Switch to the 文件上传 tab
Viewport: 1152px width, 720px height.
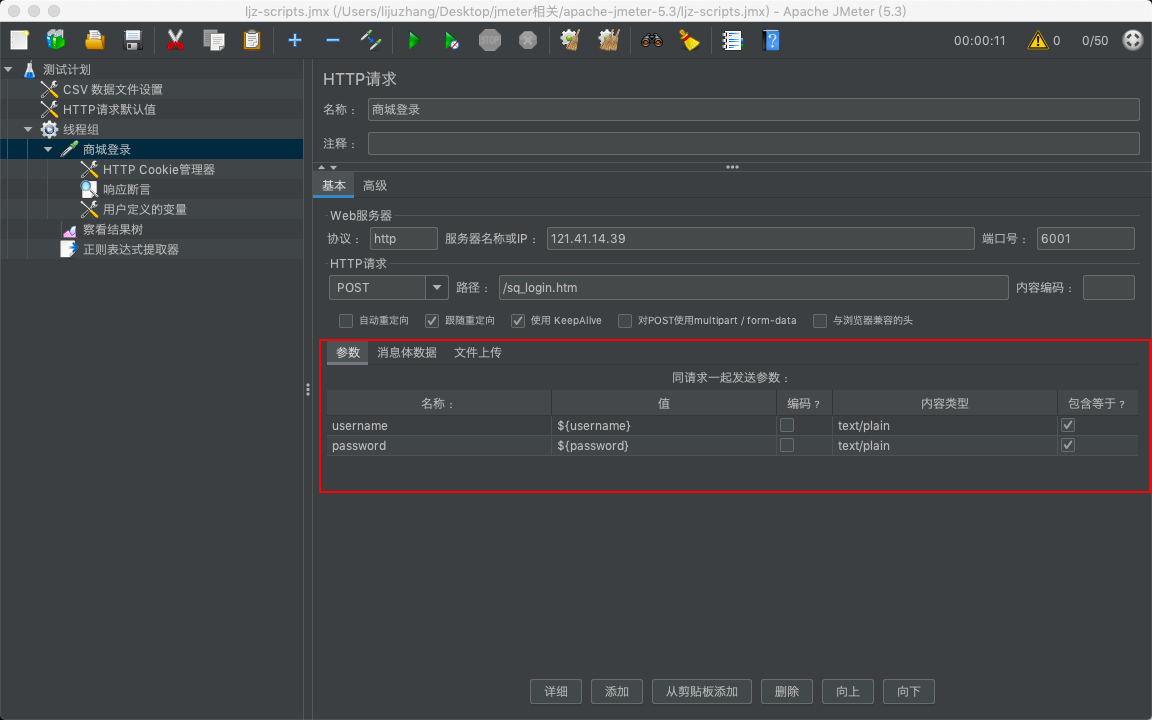(x=478, y=352)
